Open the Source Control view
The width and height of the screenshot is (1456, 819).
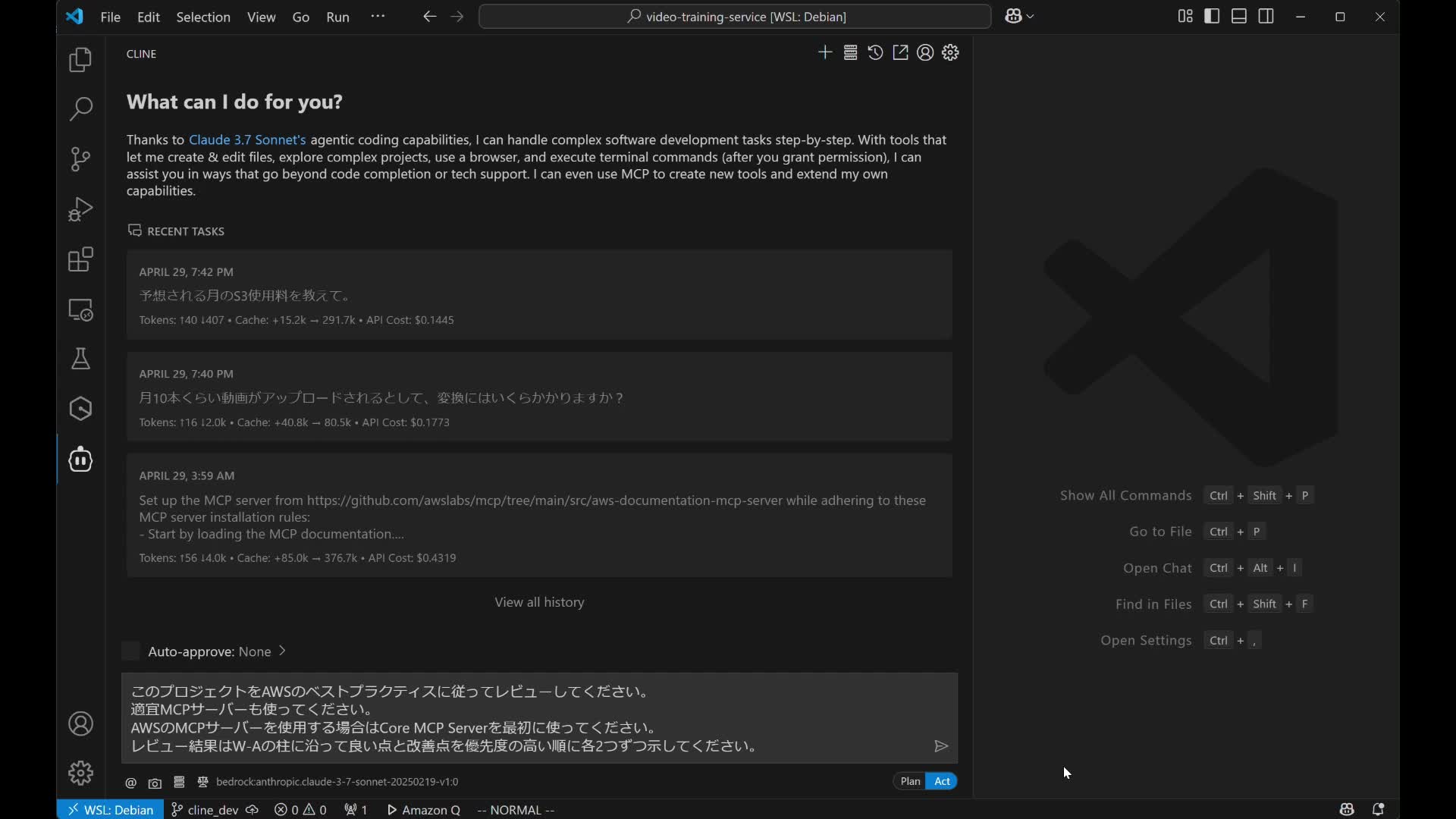coord(80,159)
